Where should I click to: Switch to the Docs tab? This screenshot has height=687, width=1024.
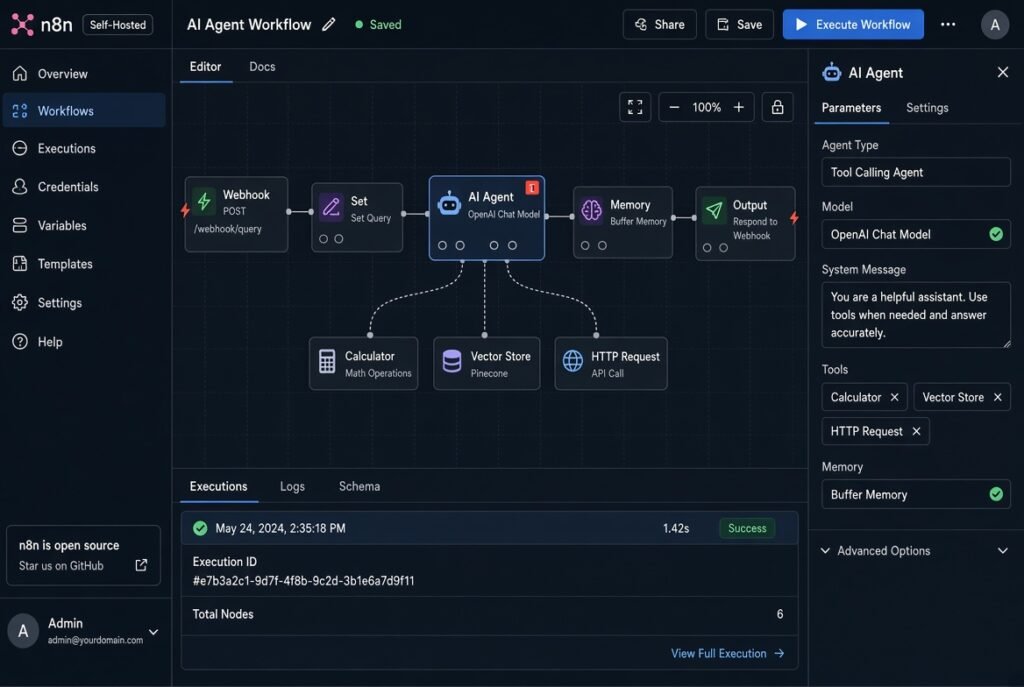point(262,67)
